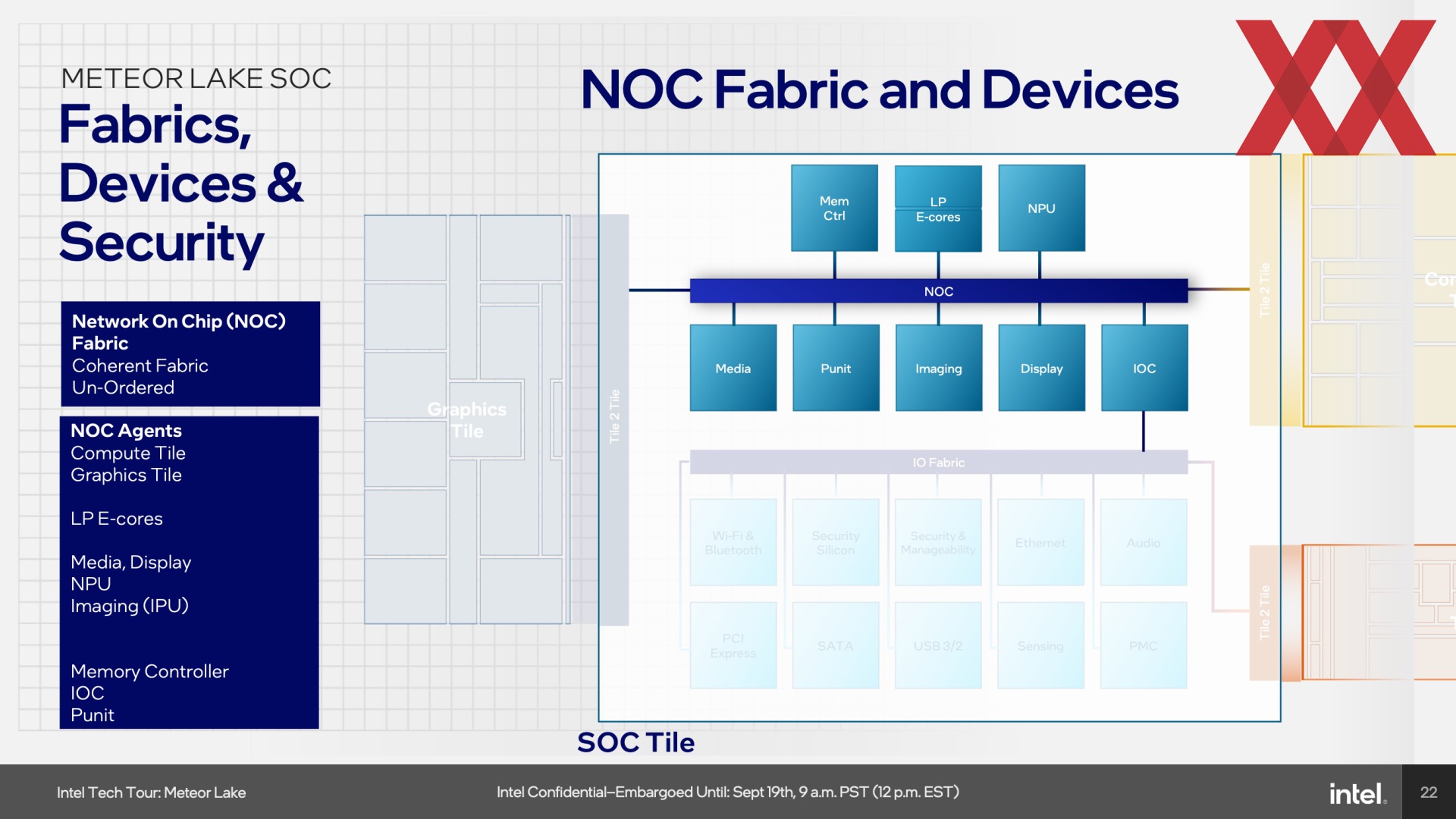This screenshot has width=1456, height=819.
Task: Click the Security & Manageability block
Action: [938, 542]
